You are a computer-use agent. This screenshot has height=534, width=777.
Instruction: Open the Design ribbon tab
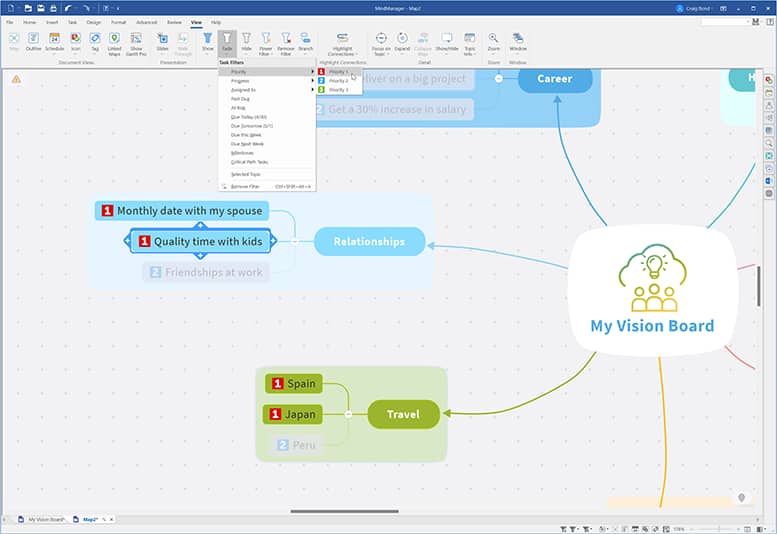[x=94, y=22]
